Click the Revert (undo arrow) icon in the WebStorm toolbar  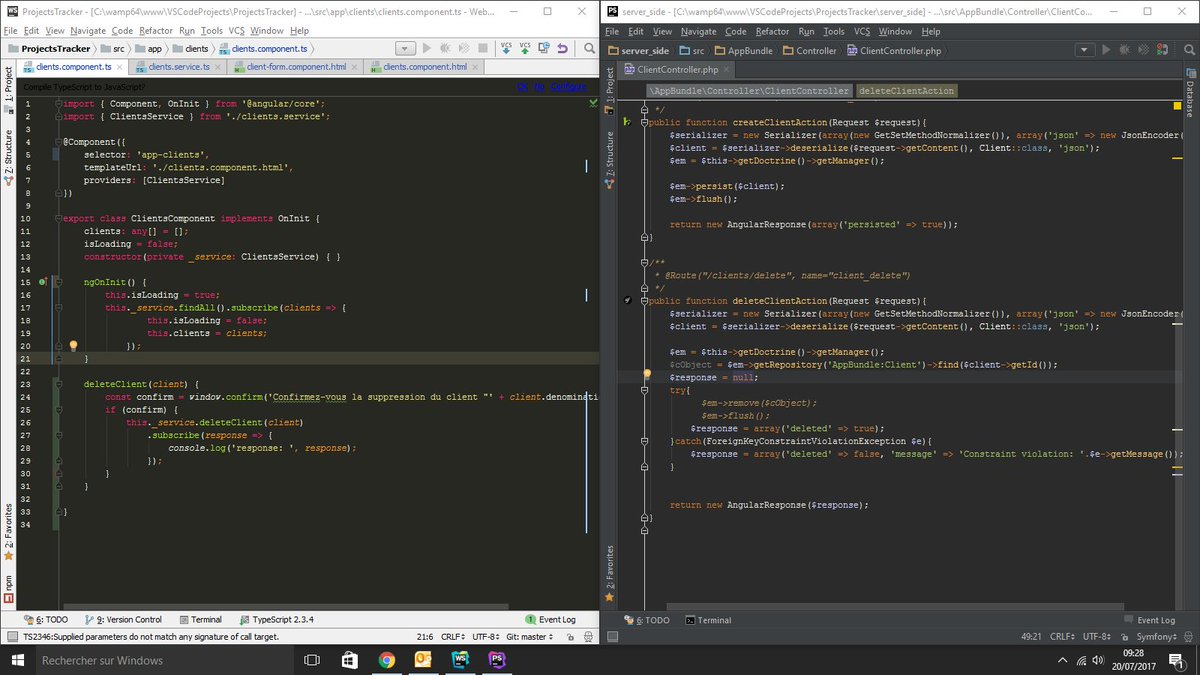tap(562, 48)
